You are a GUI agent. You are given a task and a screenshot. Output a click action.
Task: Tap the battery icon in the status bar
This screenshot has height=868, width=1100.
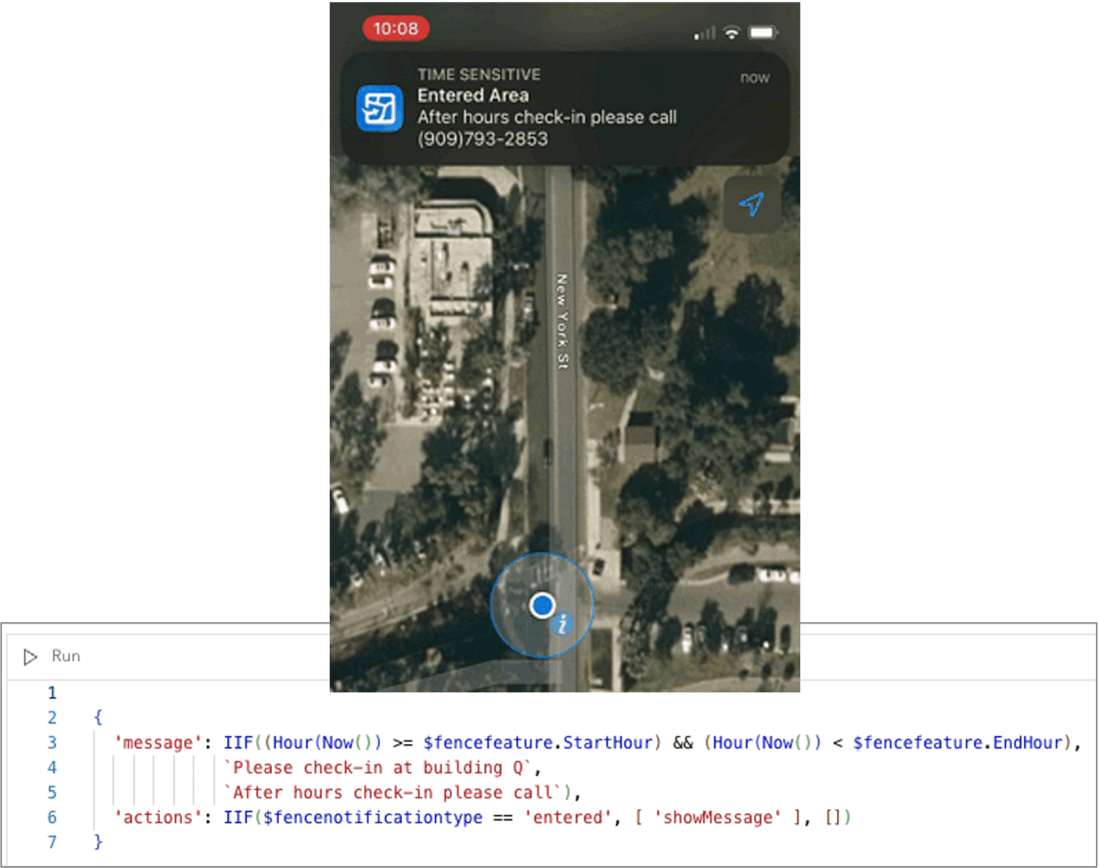coord(762,32)
